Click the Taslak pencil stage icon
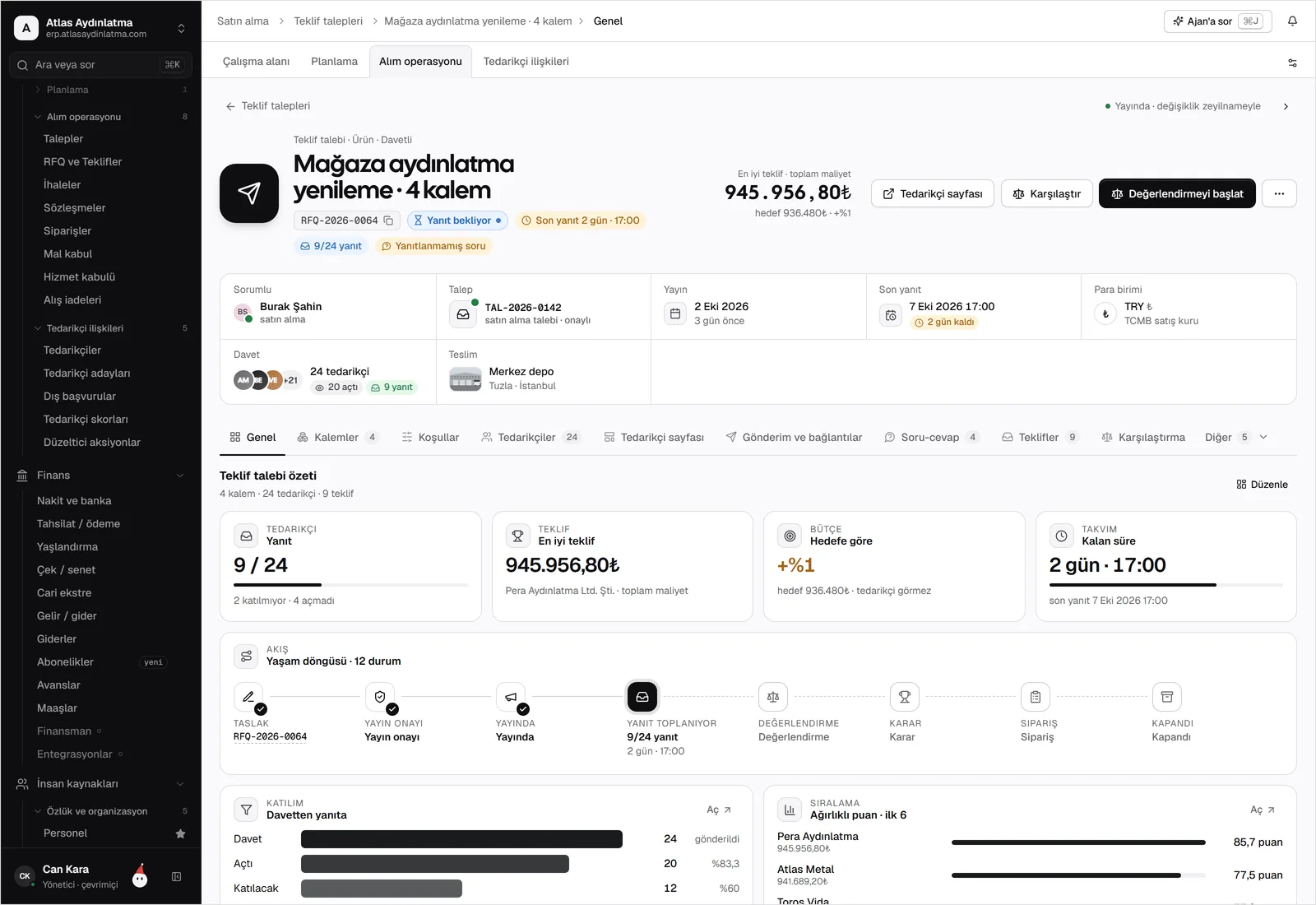Image resolution: width=1316 pixels, height=905 pixels. click(x=248, y=697)
